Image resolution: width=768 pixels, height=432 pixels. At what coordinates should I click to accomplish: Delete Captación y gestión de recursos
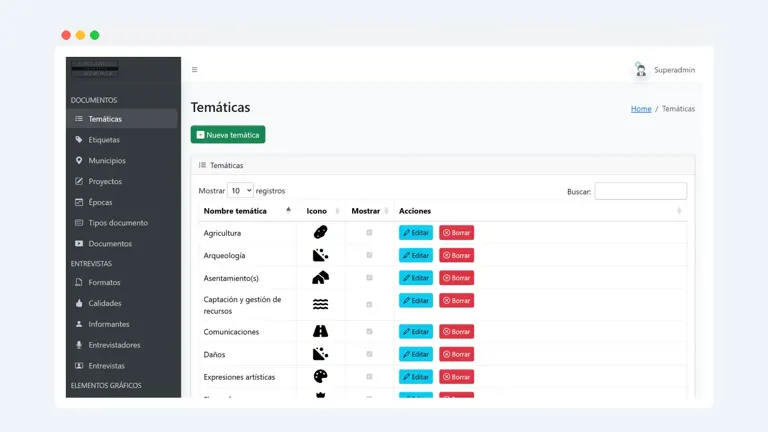pos(456,300)
